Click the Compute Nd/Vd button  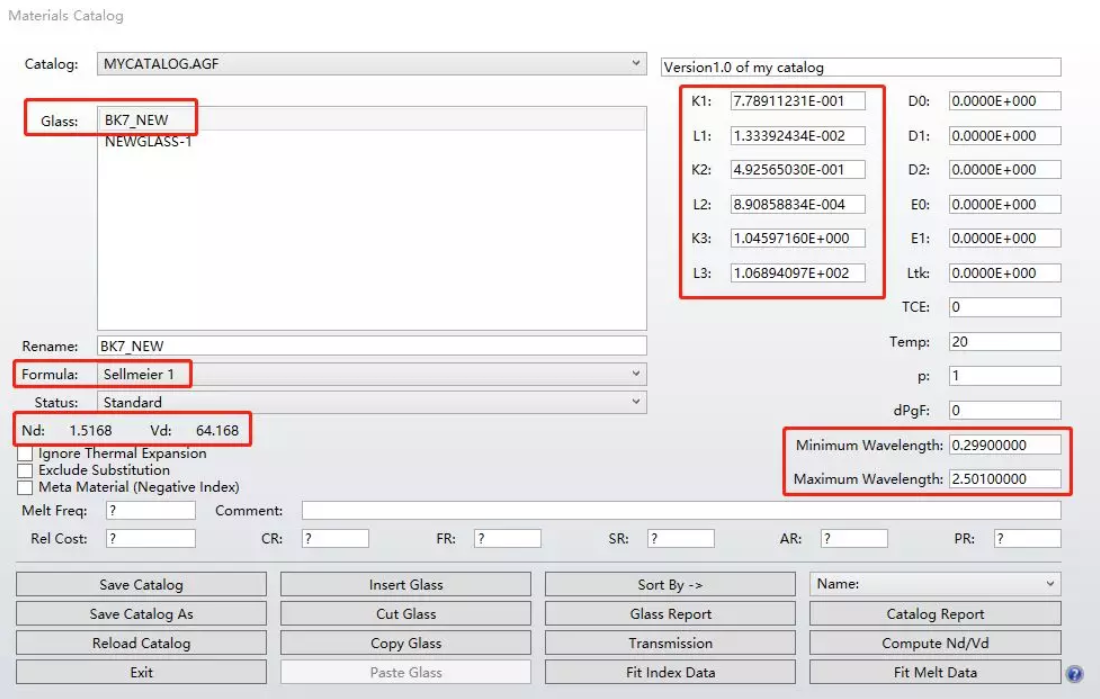click(x=935, y=643)
